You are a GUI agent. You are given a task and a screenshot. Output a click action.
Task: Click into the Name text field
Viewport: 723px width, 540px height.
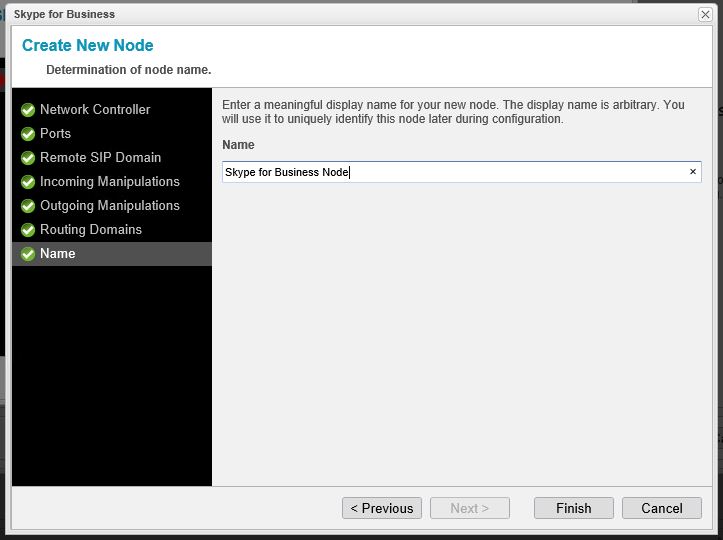[450, 172]
